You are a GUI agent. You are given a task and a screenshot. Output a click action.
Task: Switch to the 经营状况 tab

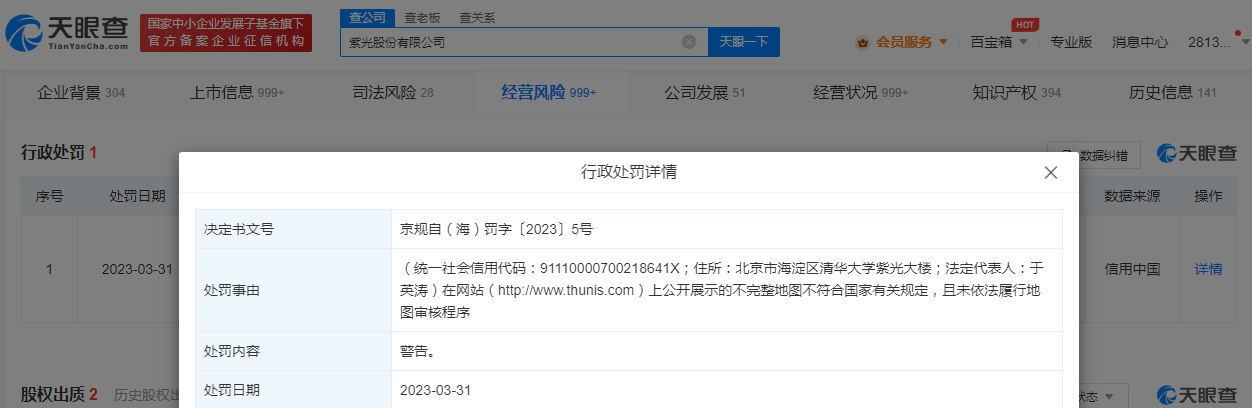coord(861,93)
